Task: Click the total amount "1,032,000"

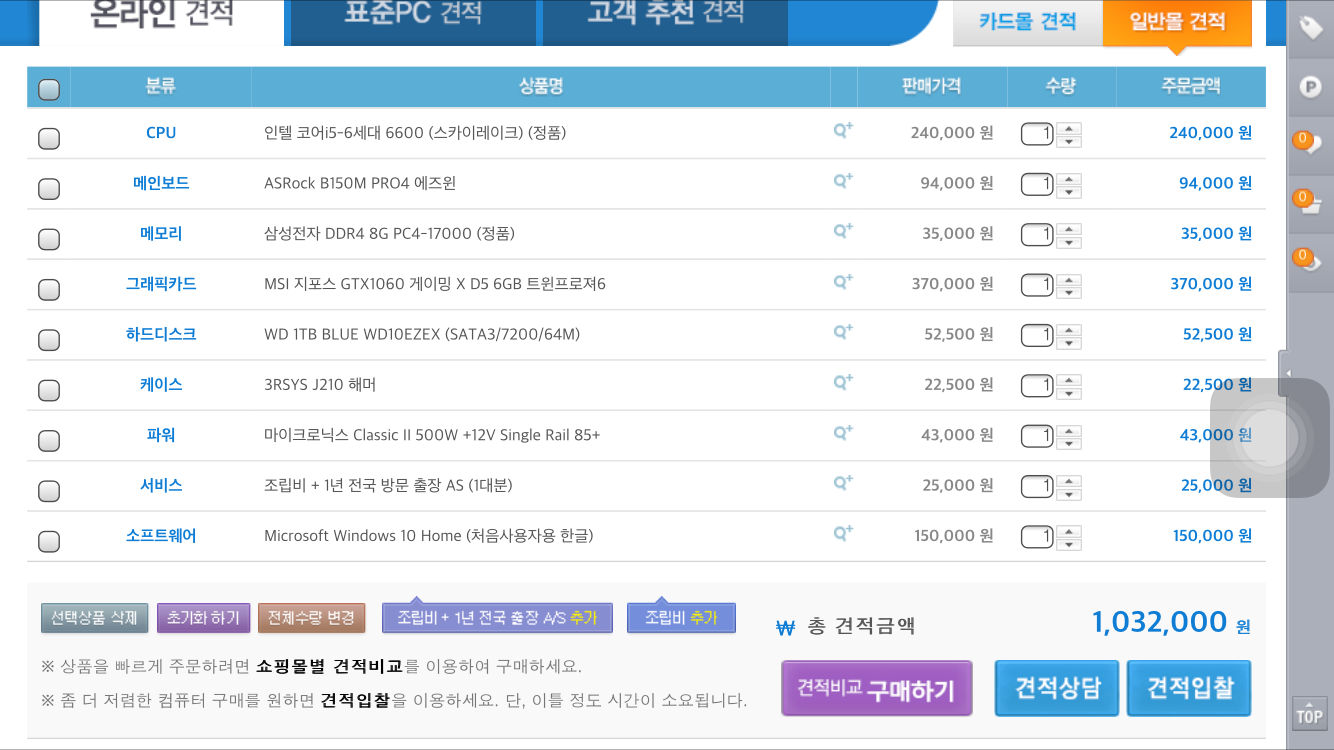Action: [x=1159, y=622]
